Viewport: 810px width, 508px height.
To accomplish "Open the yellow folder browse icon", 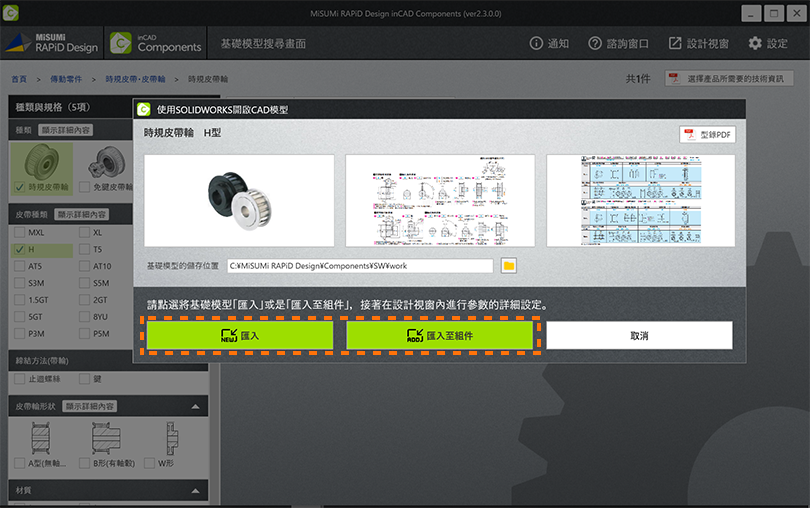I will point(509,266).
